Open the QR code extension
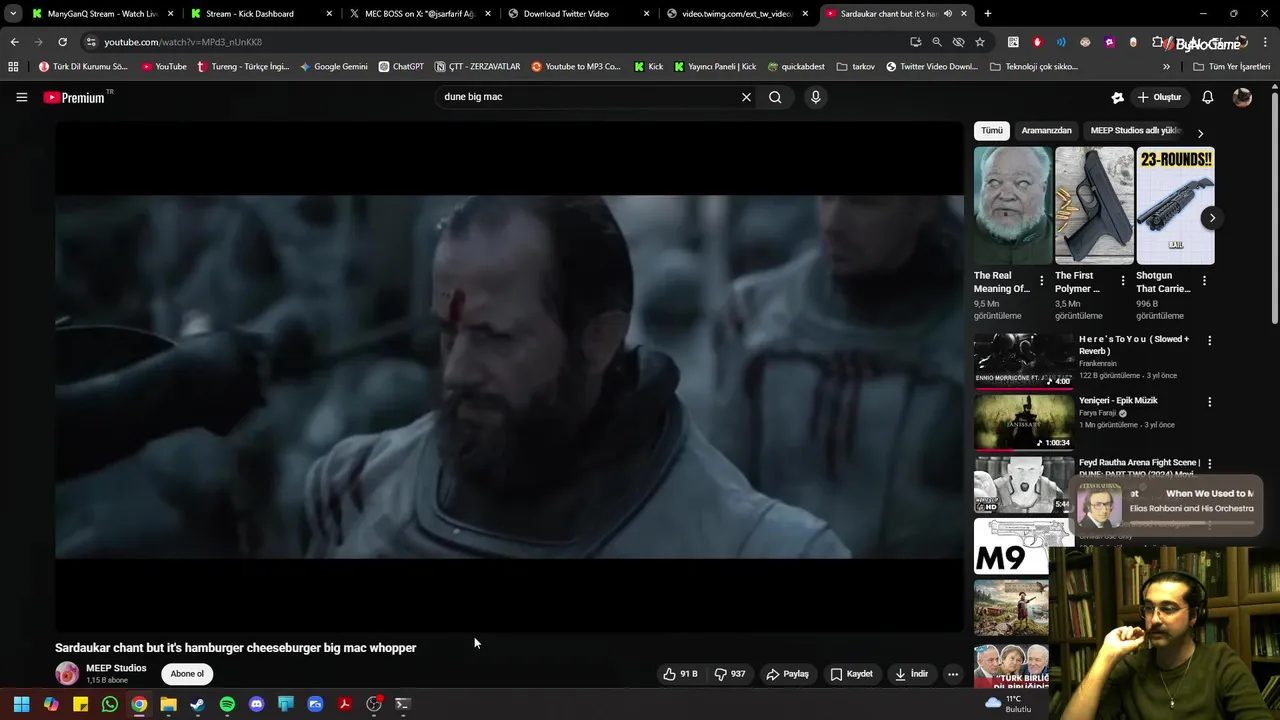1280x720 pixels. click(1013, 42)
